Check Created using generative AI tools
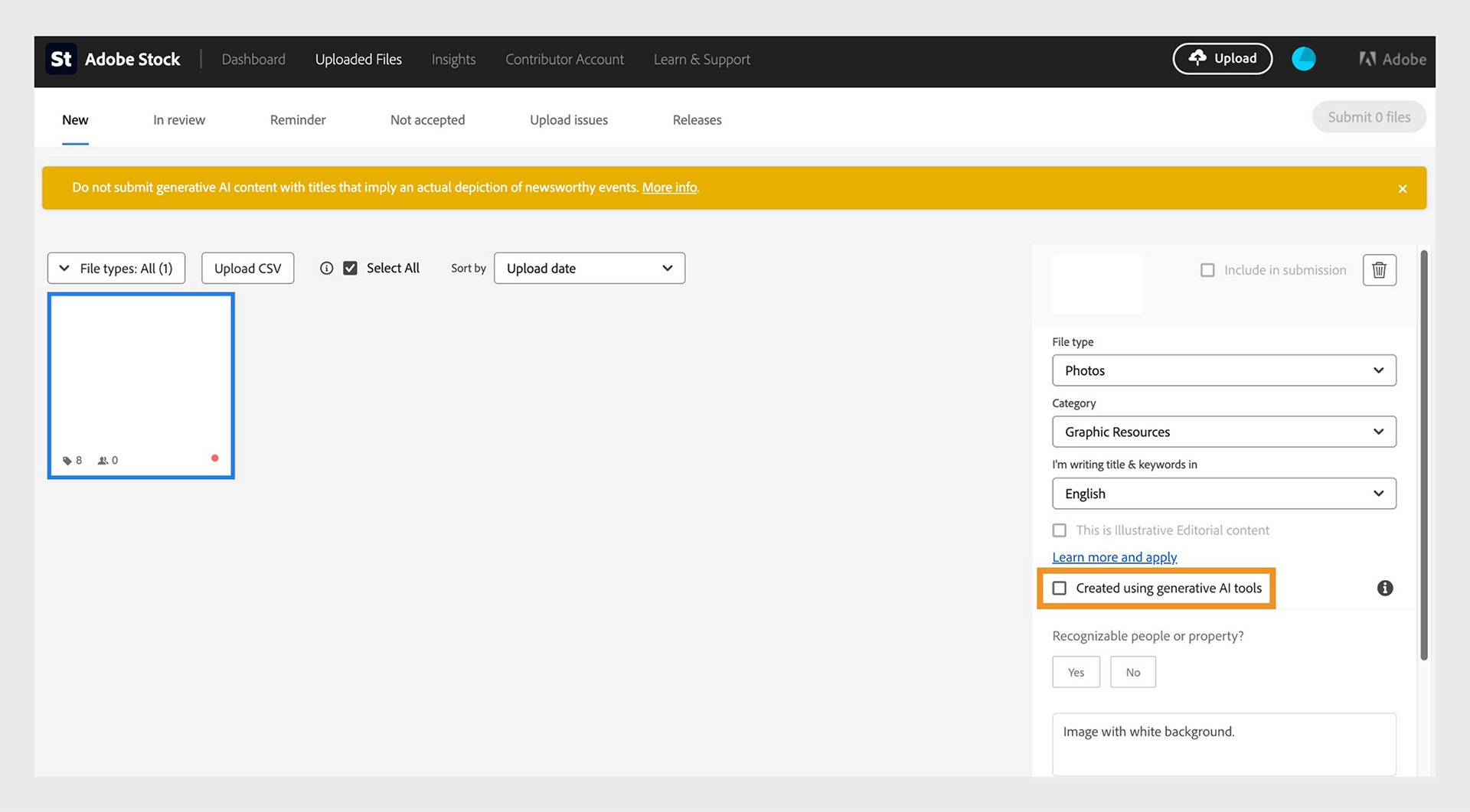1470x812 pixels. 1060,589
